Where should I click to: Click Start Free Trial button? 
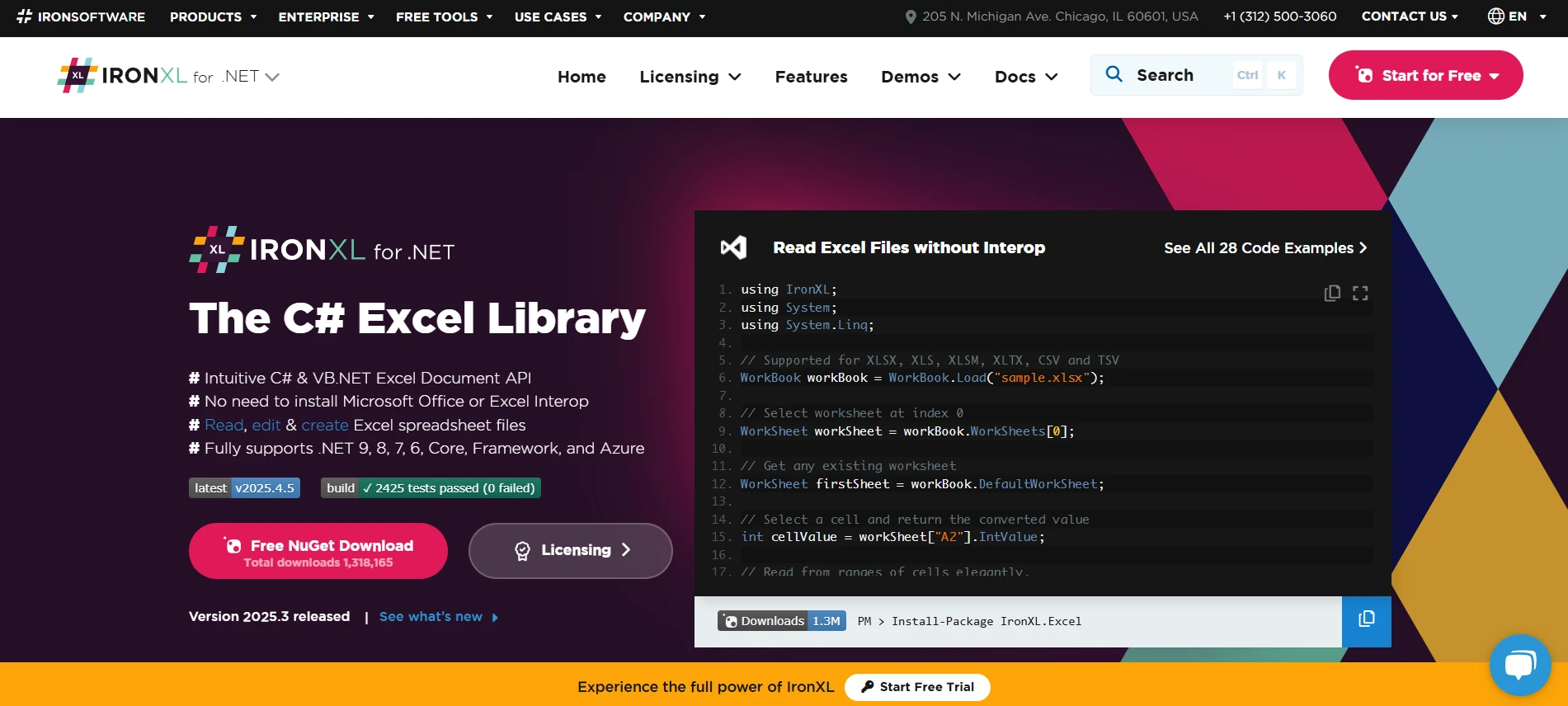pyautogui.click(x=917, y=687)
